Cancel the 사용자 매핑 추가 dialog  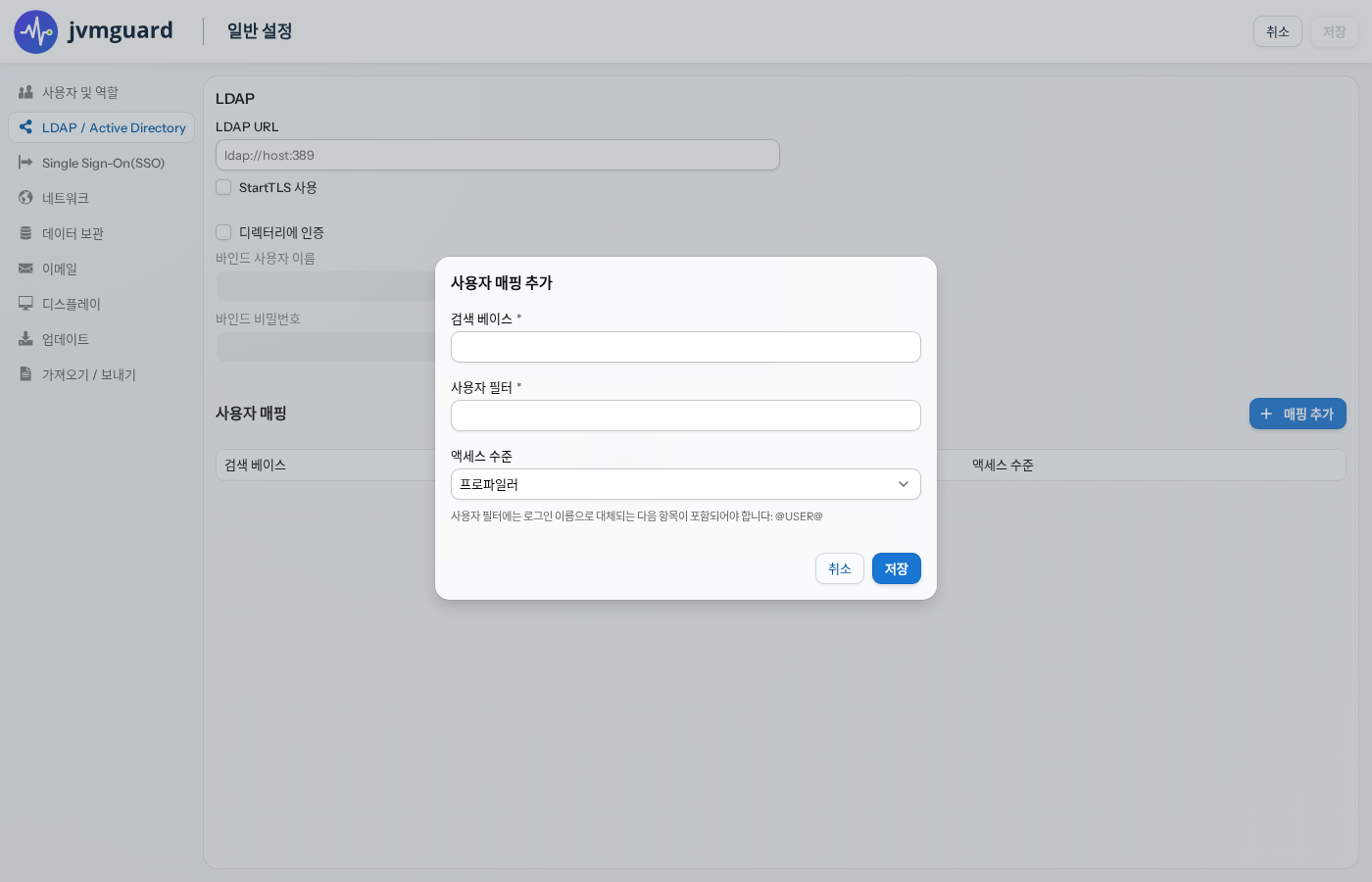point(840,568)
